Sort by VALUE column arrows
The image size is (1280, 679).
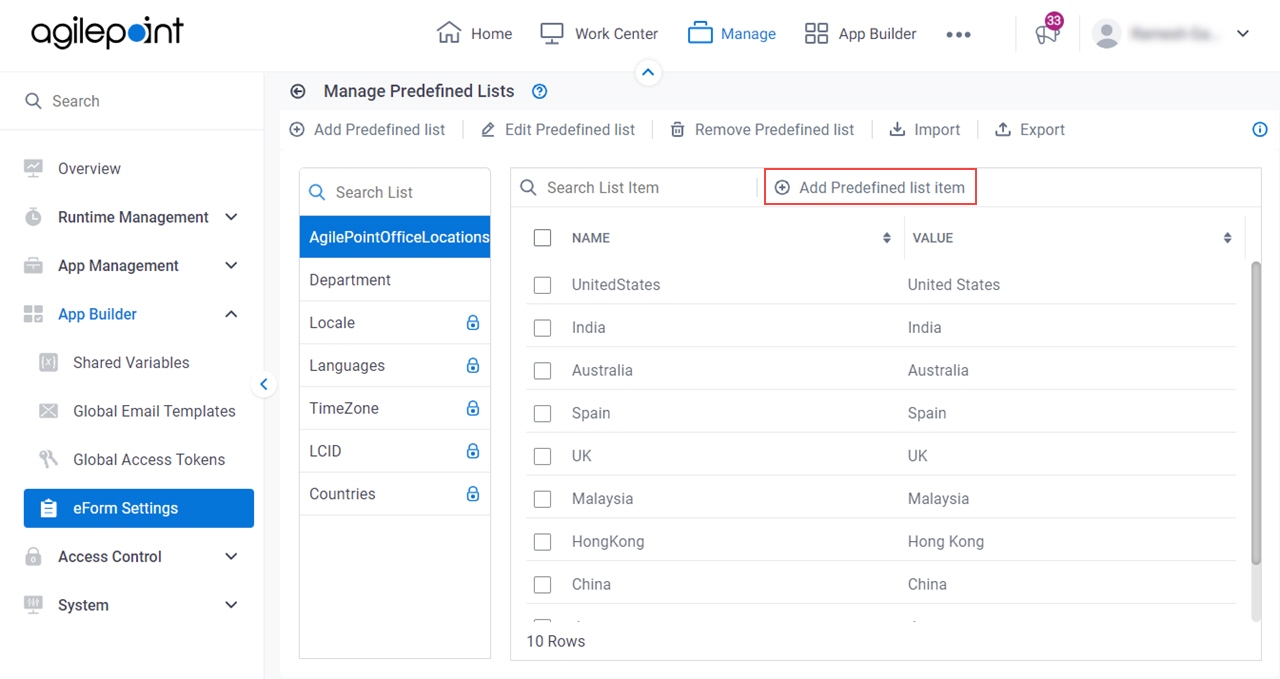click(1227, 238)
